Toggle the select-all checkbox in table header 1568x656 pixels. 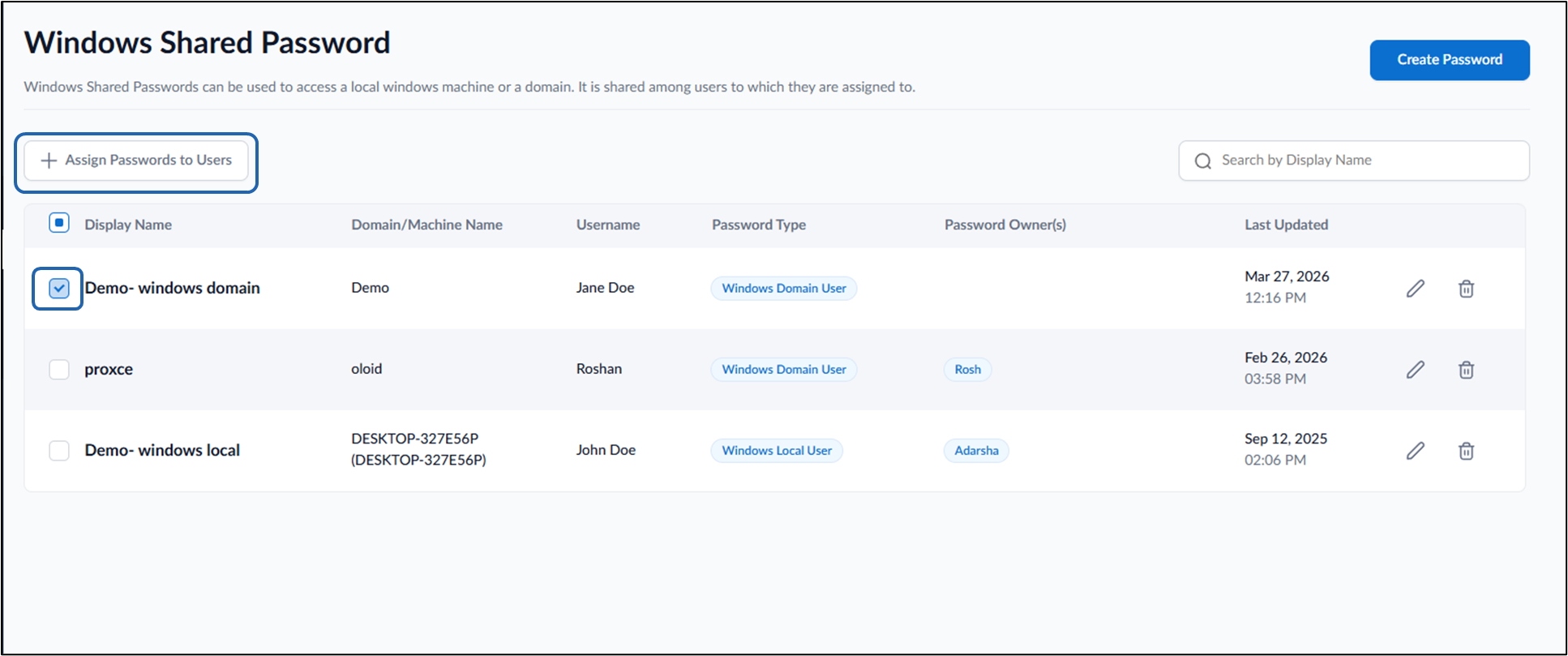[59, 223]
